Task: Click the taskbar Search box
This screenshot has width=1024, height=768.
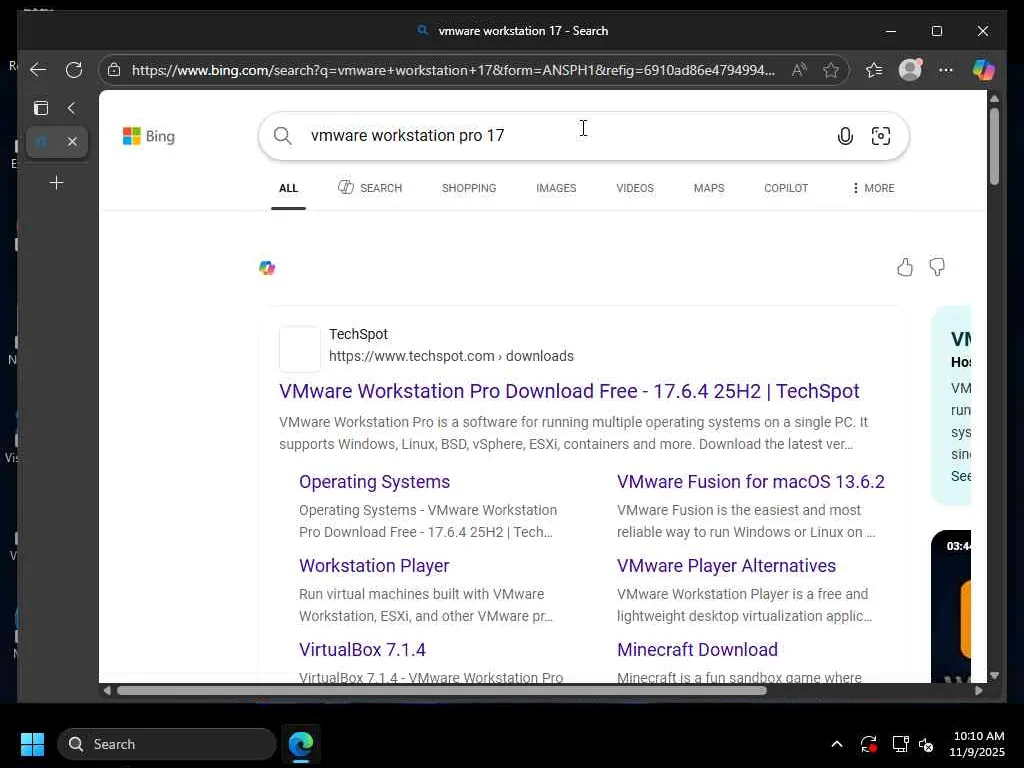Action: pyautogui.click(x=167, y=744)
